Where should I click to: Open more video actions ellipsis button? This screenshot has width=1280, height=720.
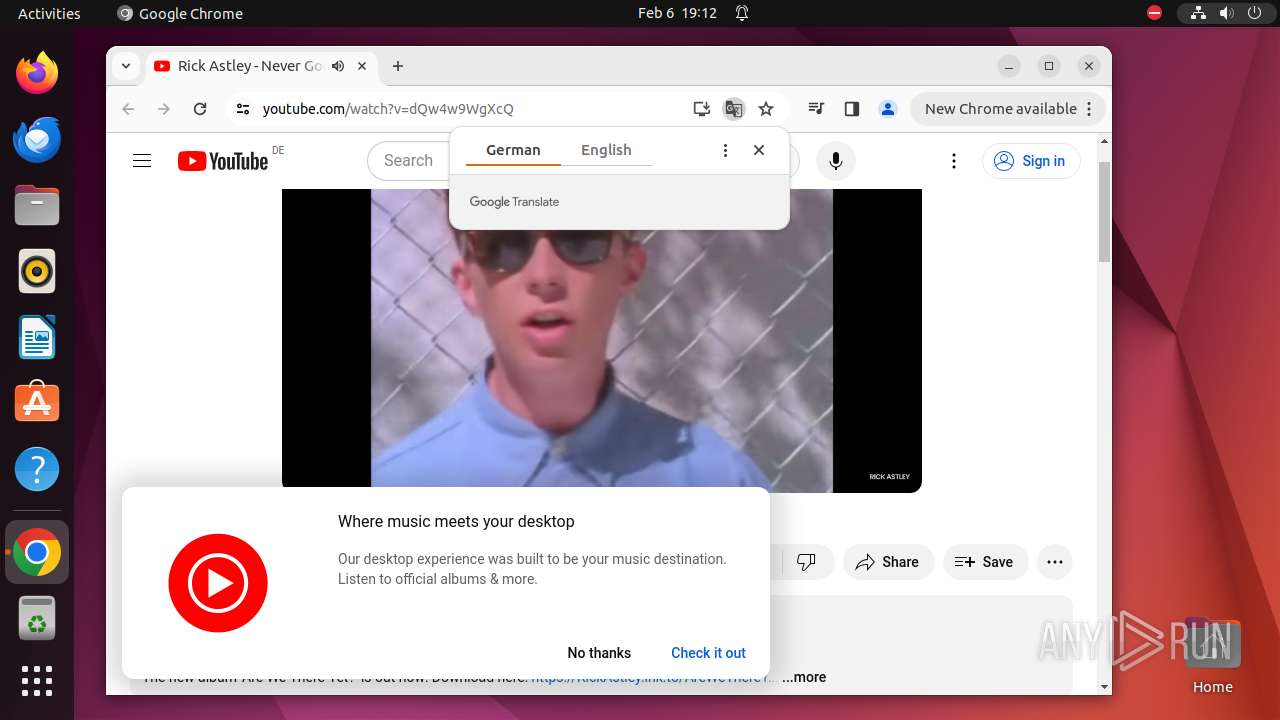coord(1055,562)
